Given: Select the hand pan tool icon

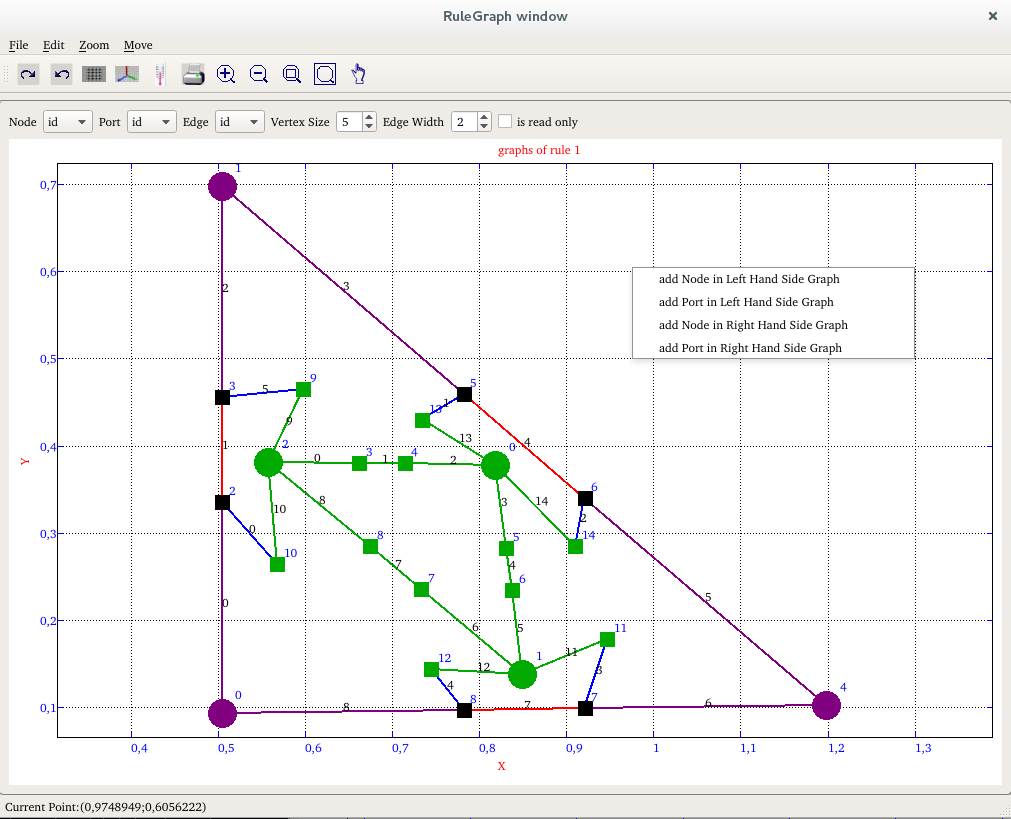Looking at the screenshot, I should (x=359, y=74).
